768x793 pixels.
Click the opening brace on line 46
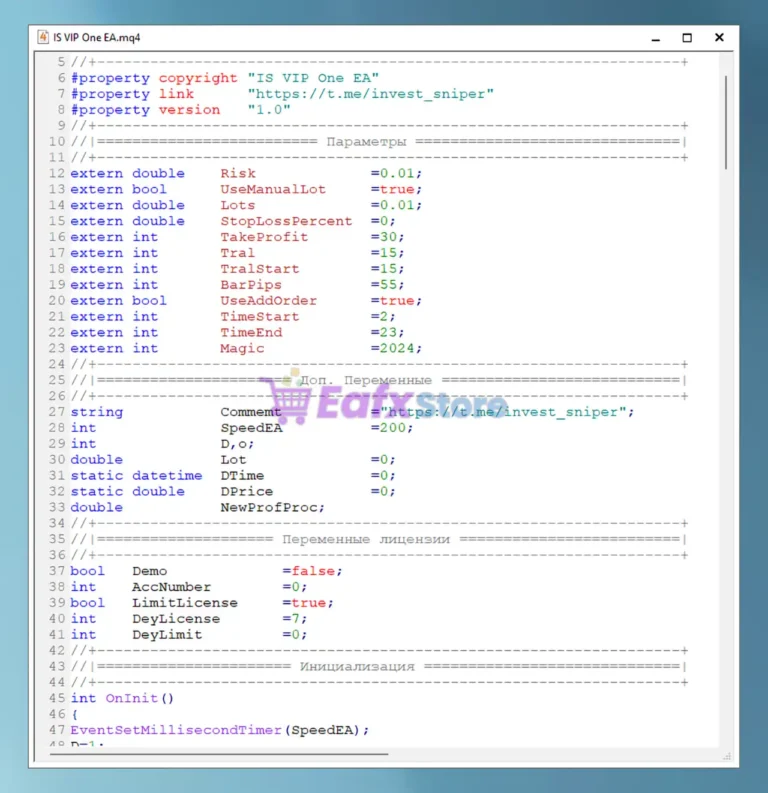74,715
